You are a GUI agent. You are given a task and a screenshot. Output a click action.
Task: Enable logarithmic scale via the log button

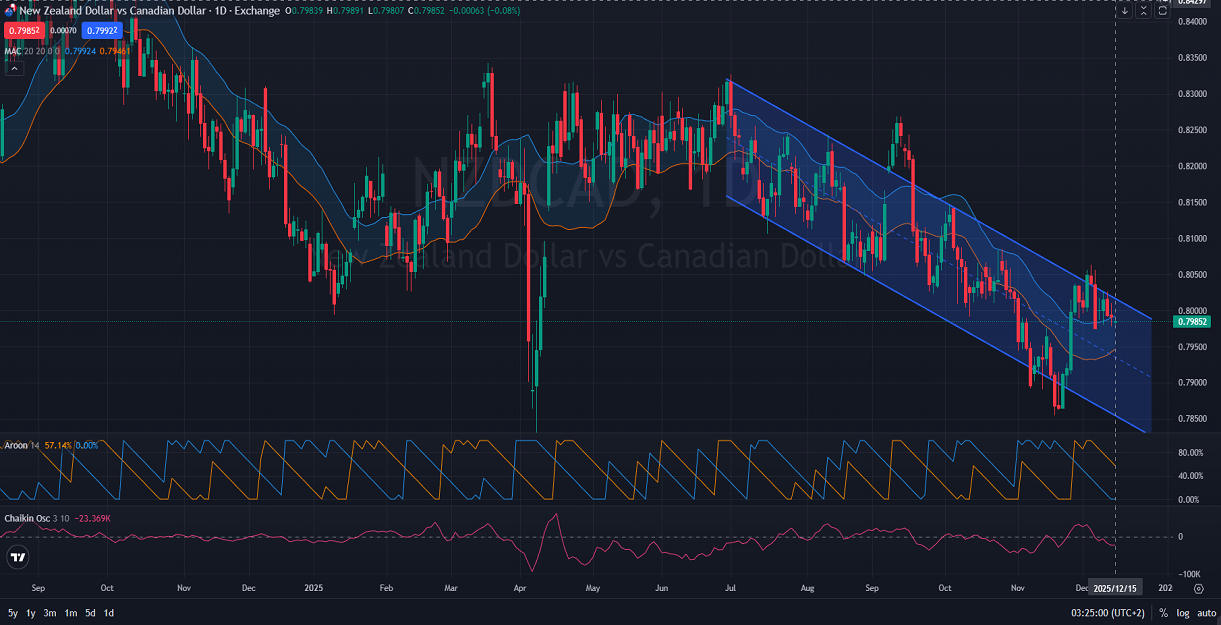(x=1182, y=611)
